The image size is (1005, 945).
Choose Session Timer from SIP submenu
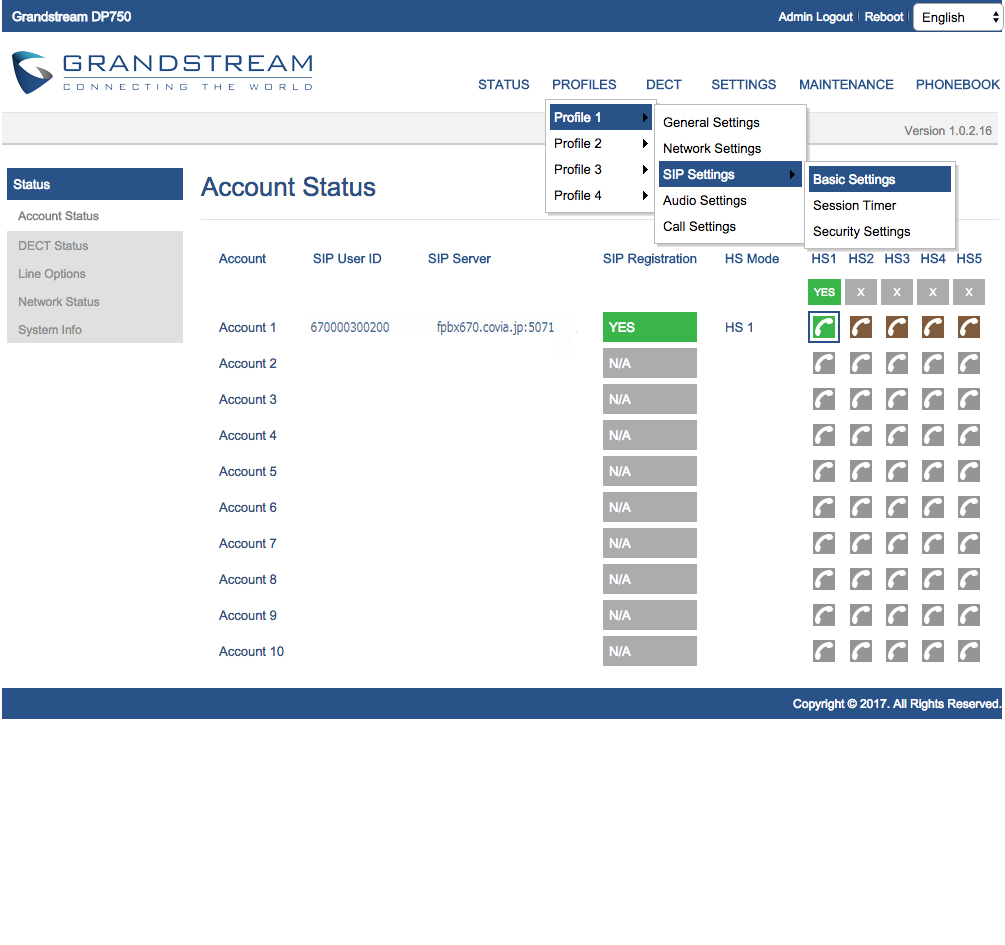pyautogui.click(x=879, y=206)
